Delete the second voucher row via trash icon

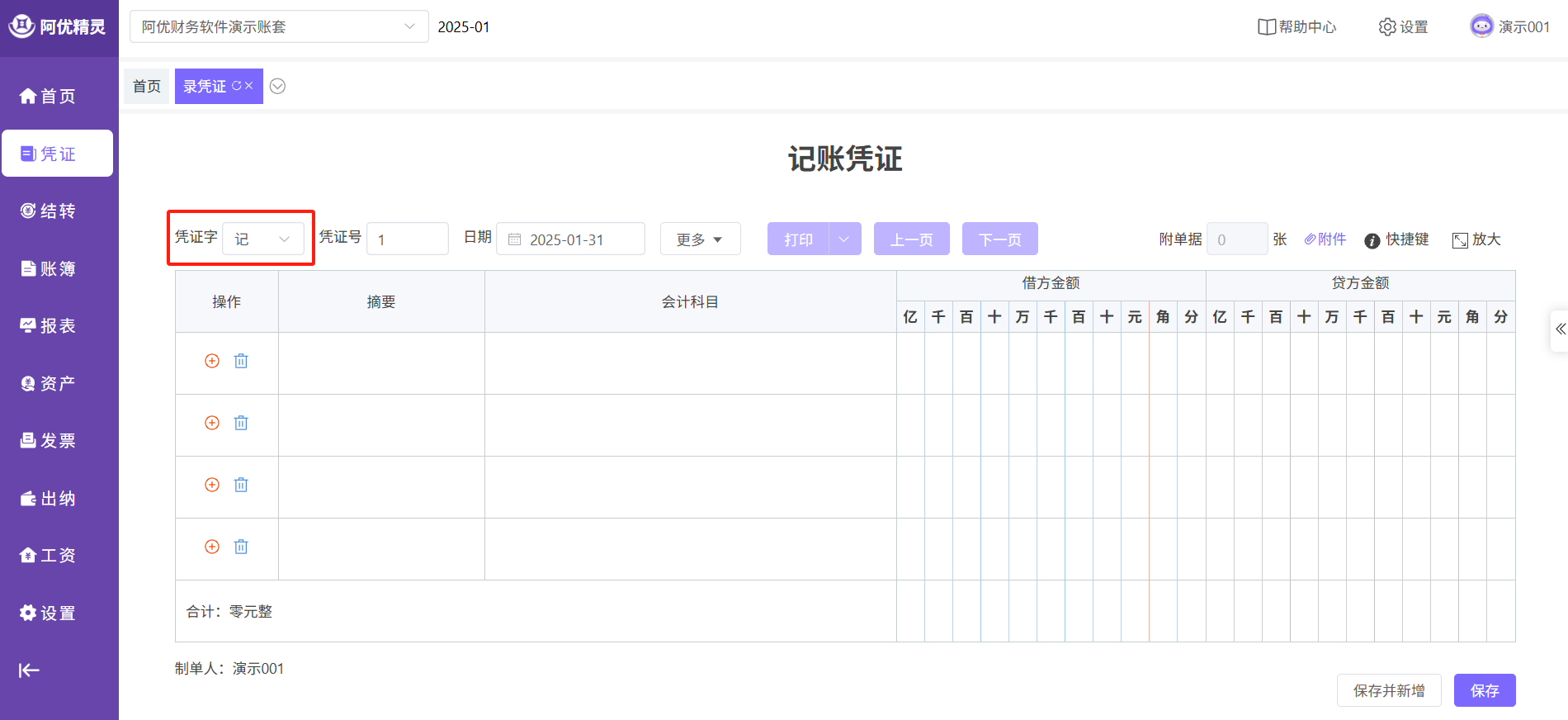point(241,423)
